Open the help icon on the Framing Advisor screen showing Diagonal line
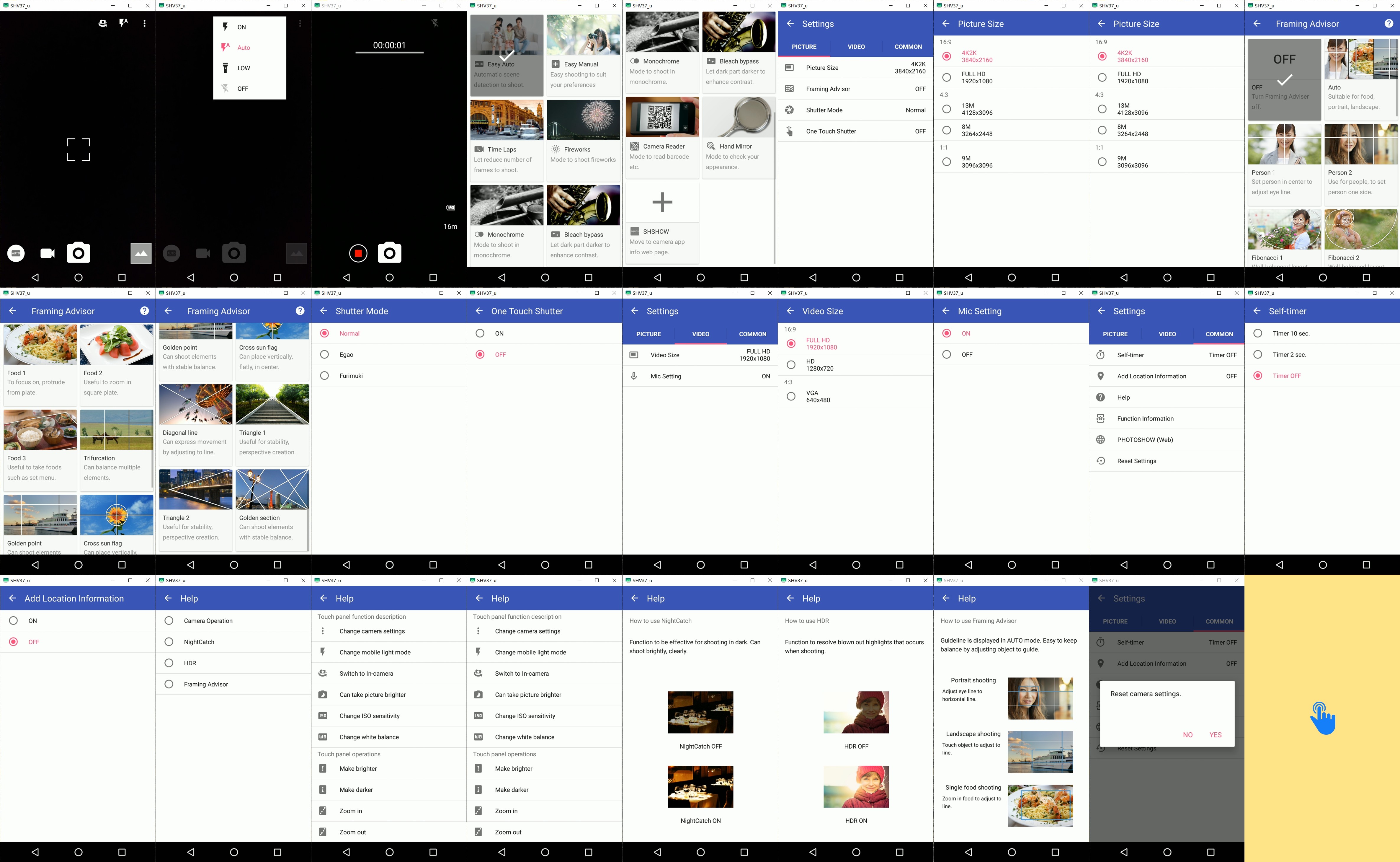 point(300,311)
